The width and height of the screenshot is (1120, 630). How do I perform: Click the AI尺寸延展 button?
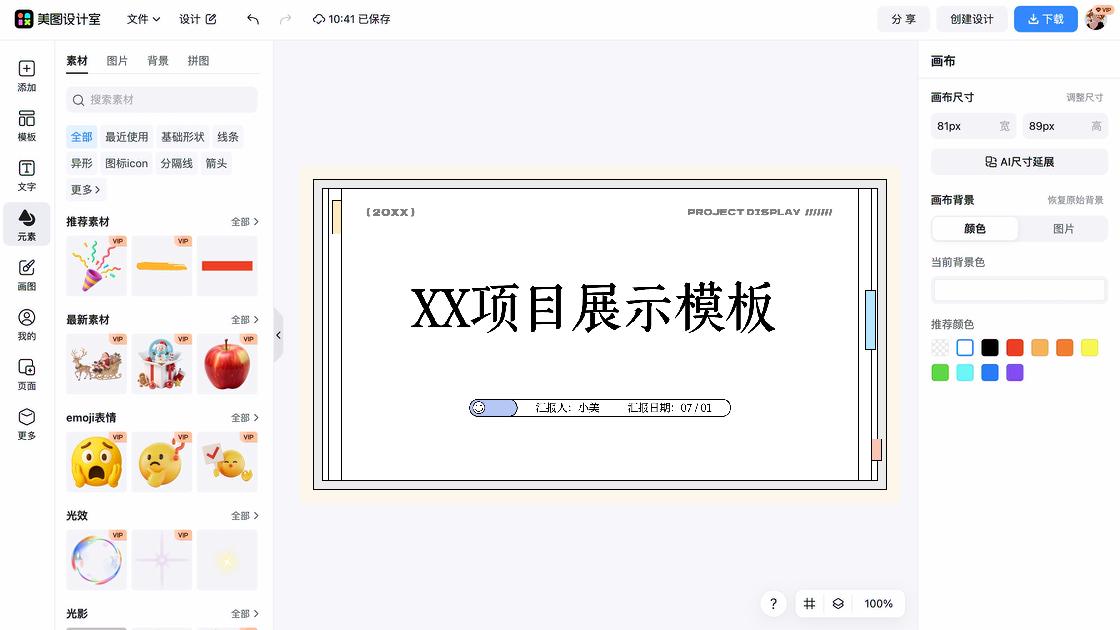point(1018,161)
